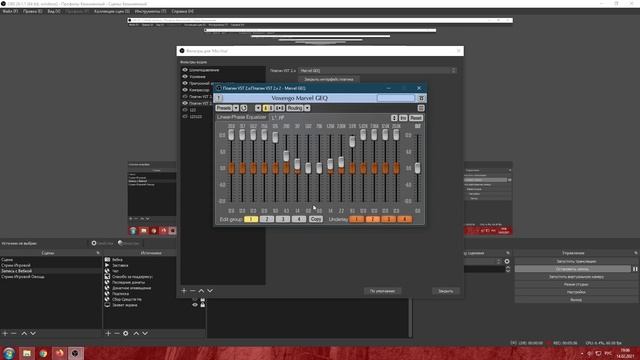Toggle visibility of the Усиление filter

coord(185,76)
